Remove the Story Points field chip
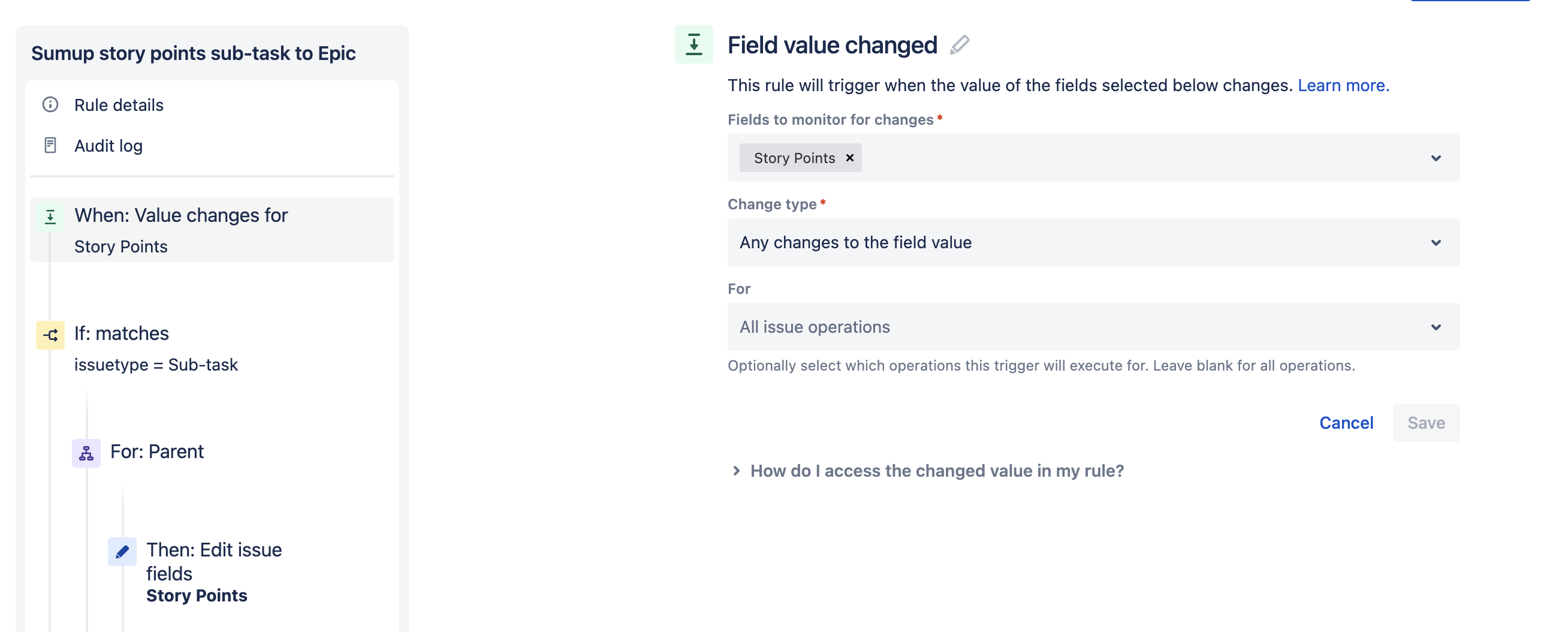The height and width of the screenshot is (632, 1568). tap(850, 158)
